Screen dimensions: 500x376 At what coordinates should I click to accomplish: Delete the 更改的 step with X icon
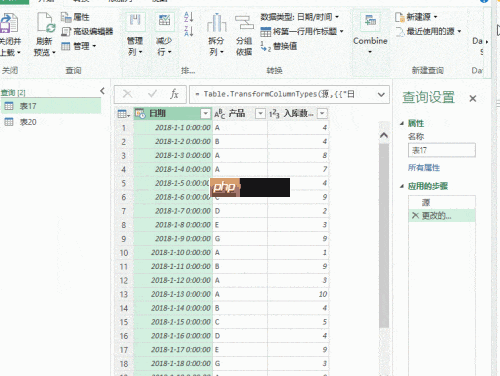pos(415,215)
